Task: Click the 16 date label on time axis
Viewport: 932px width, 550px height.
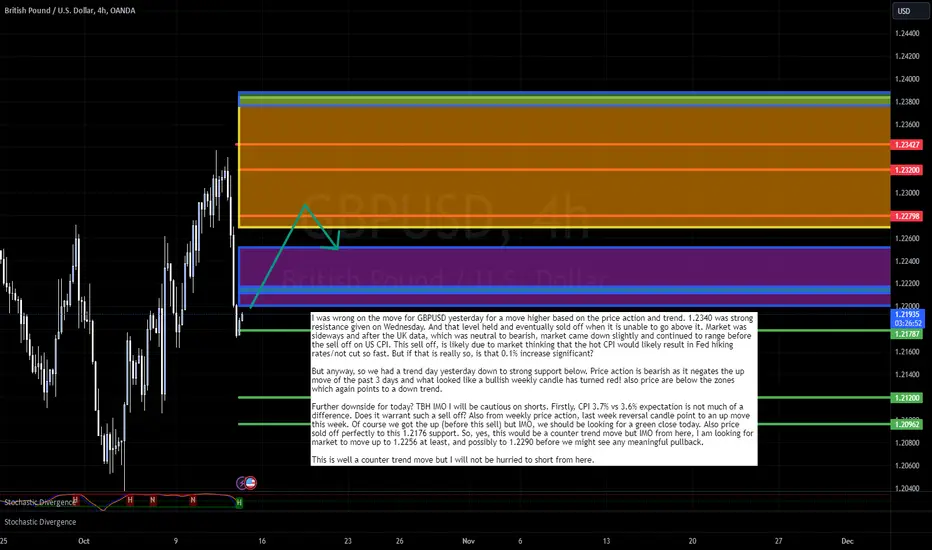Action: (262, 541)
